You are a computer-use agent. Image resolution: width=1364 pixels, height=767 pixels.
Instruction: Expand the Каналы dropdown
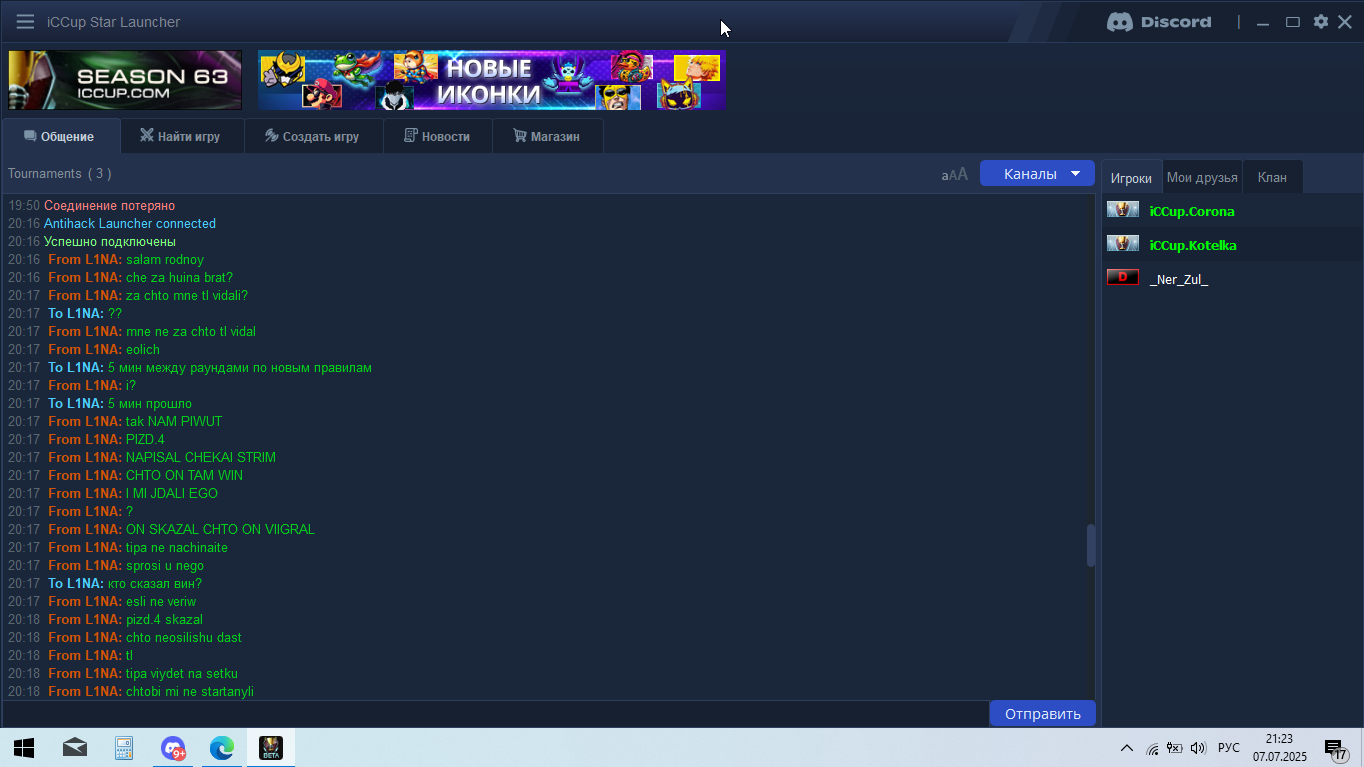[x=1037, y=174]
